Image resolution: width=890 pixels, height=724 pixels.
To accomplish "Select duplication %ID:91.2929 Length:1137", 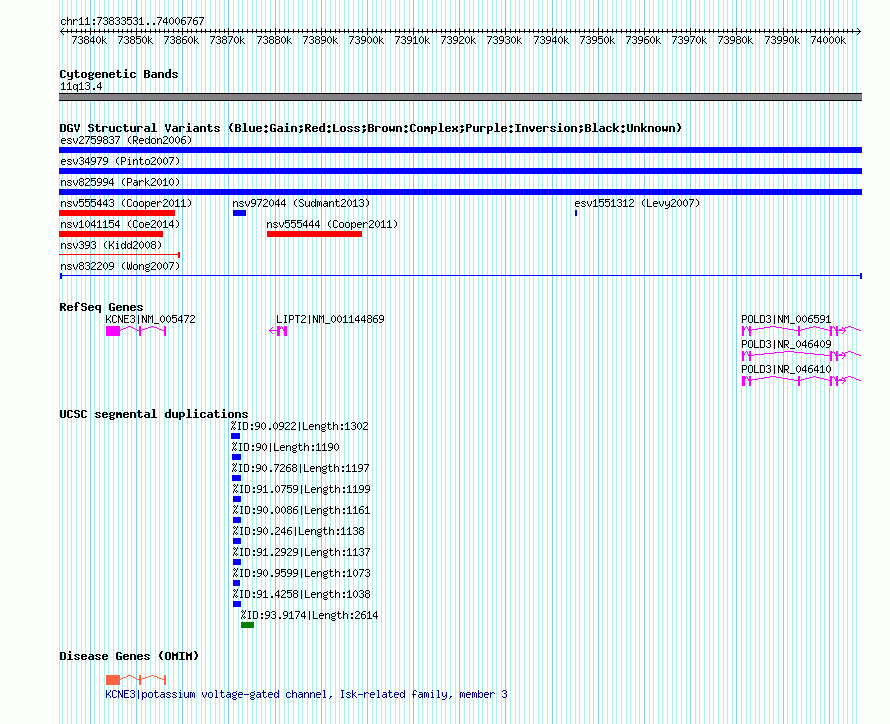I will [237, 562].
